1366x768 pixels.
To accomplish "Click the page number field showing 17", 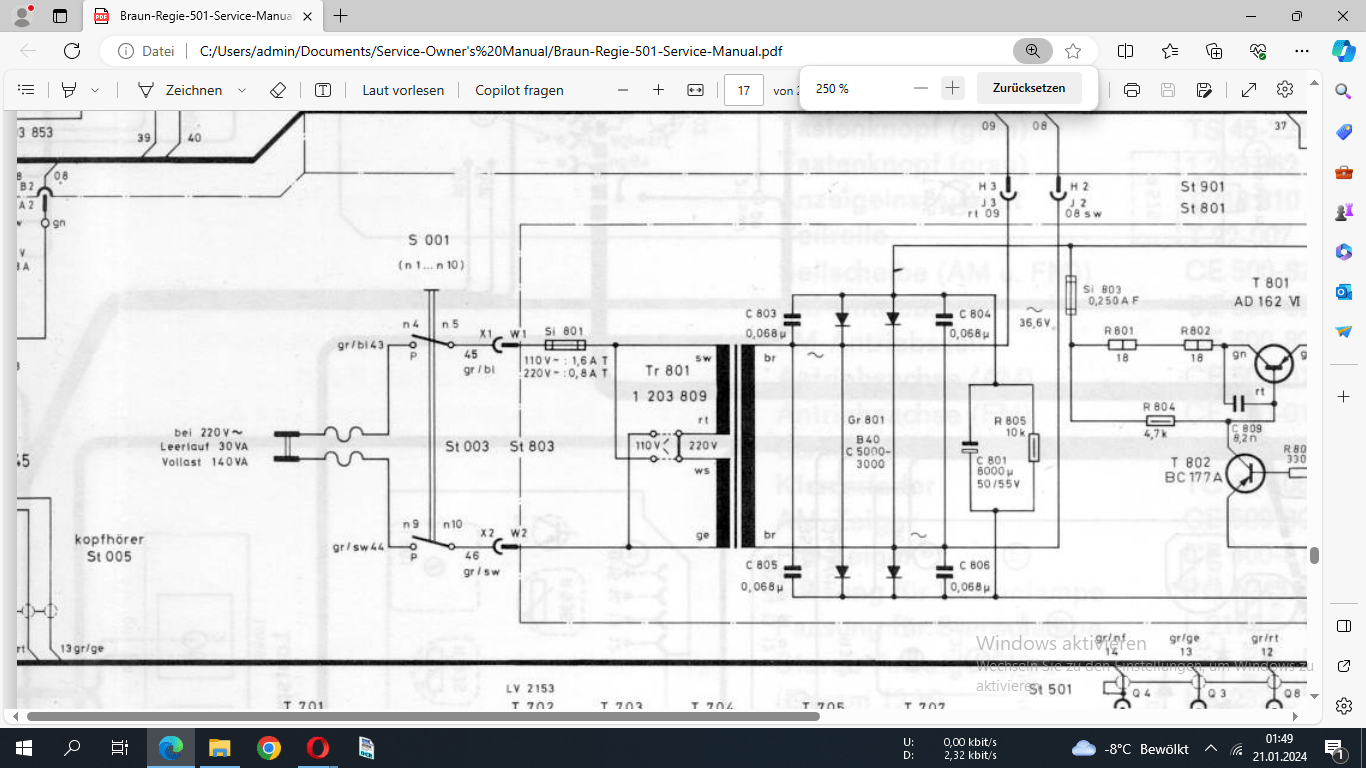I will pos(744,90).
